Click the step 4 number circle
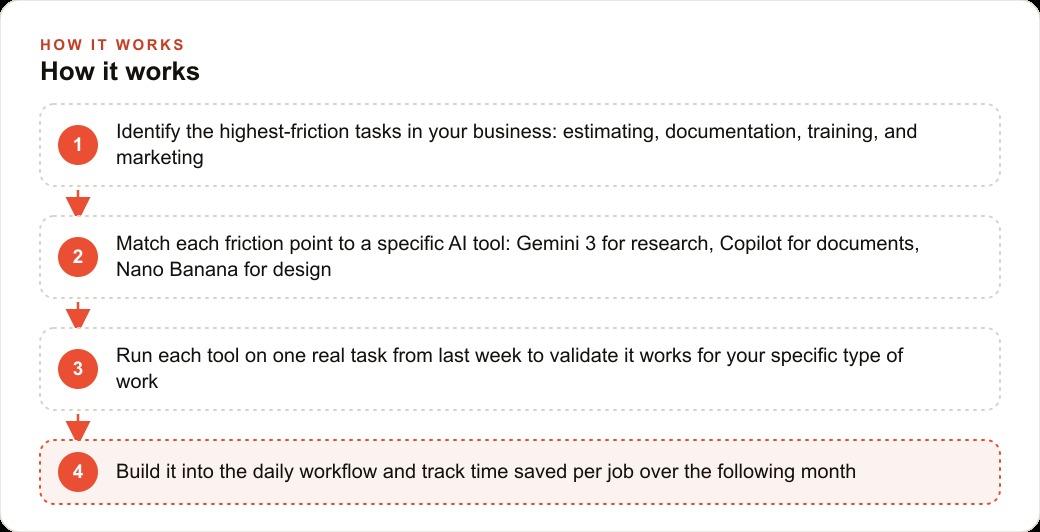The height and width of the screenshot is (532, 1040). point(78,472)
